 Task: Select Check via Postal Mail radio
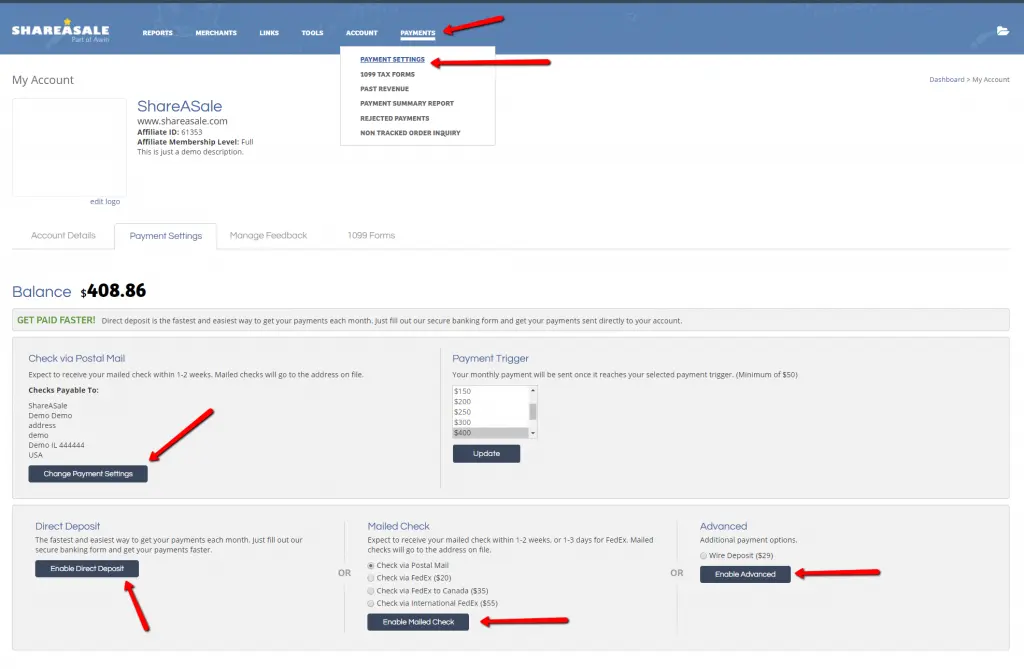click(x=371, y=566)
